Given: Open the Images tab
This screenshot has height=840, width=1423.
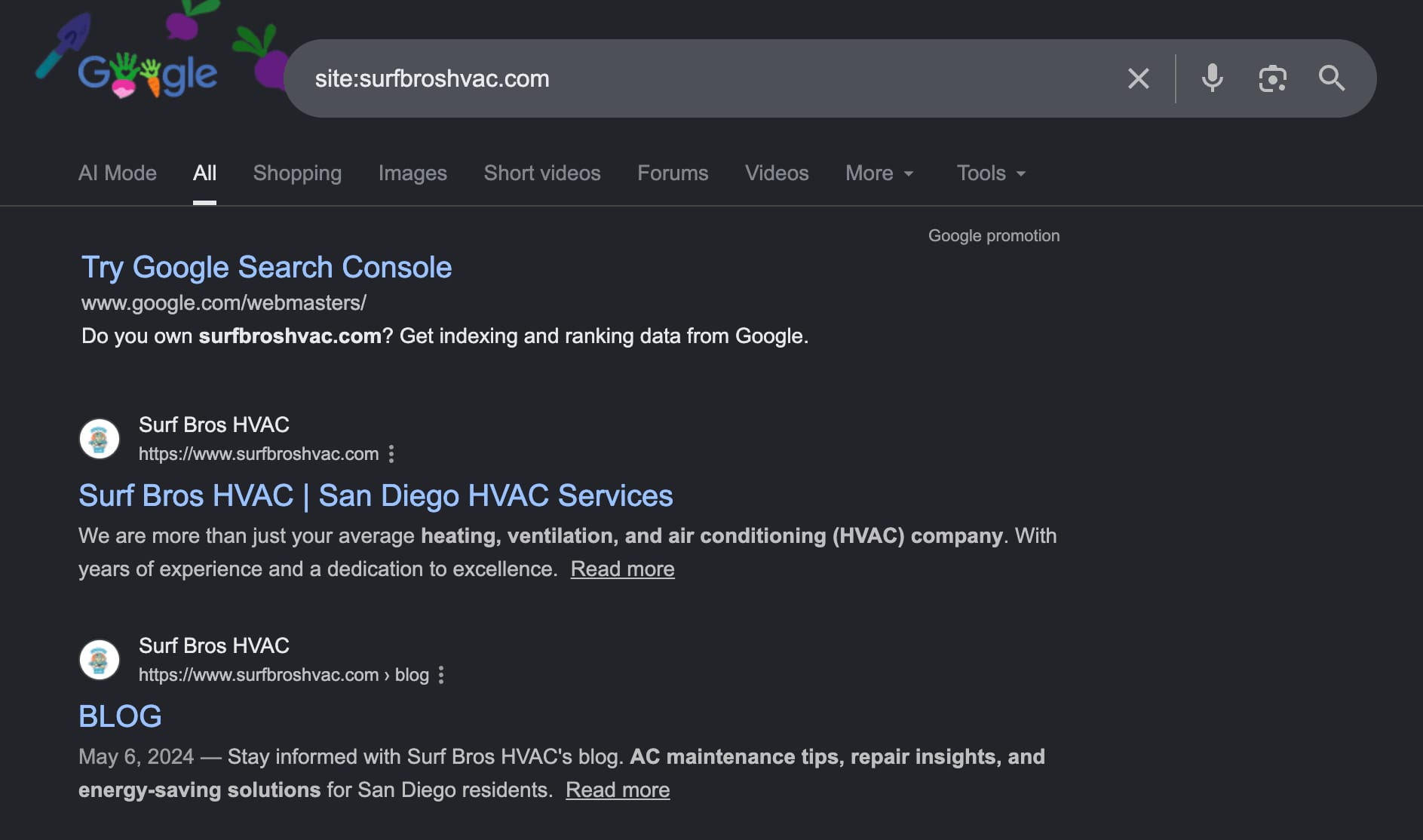Looking at the screenshot, I should 412,173.
